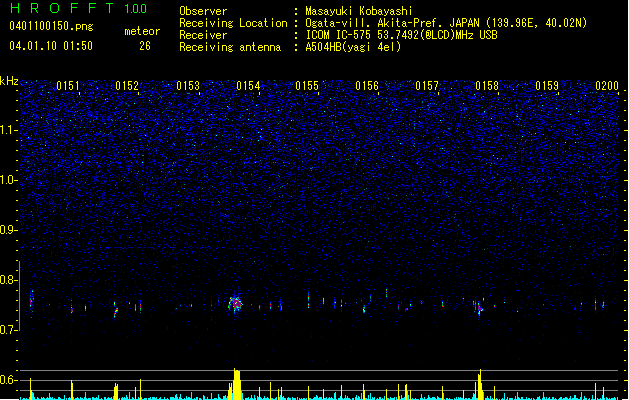This screenshot has height=400, width=629.
Task: Click the 0.8 kHz frequency tick label
Action: [x=9, y=280]
